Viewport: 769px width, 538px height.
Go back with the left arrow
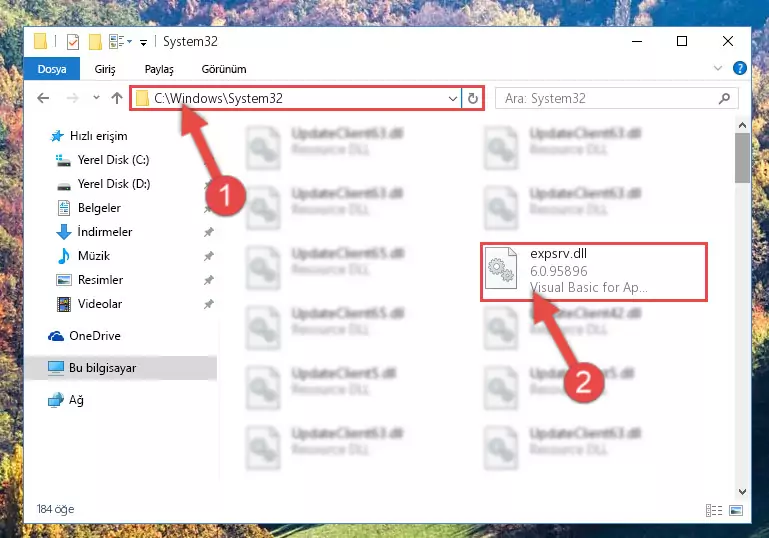tap(43, 99)
